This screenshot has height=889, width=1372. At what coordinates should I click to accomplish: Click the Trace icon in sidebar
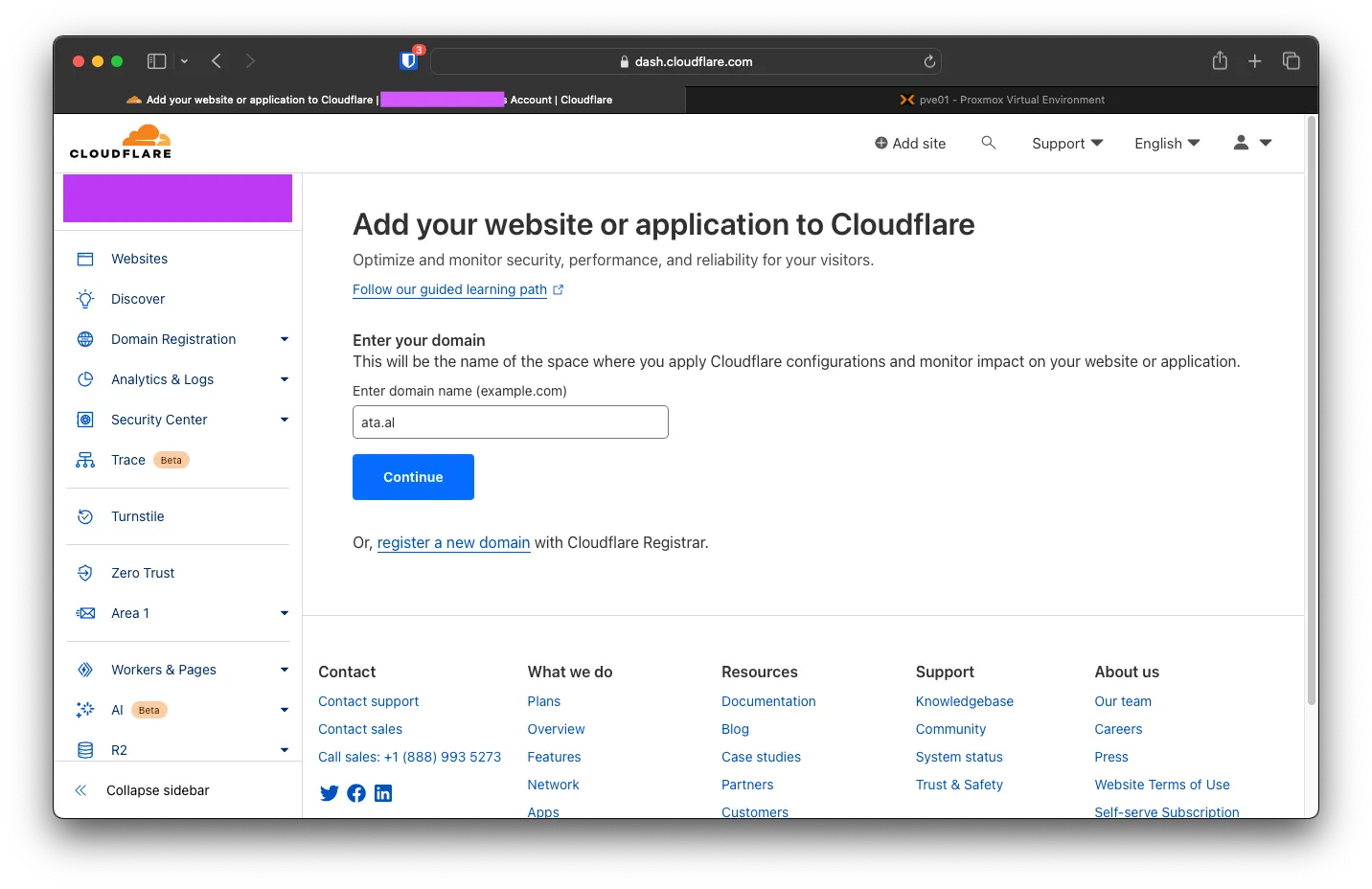tap(85, 460)
